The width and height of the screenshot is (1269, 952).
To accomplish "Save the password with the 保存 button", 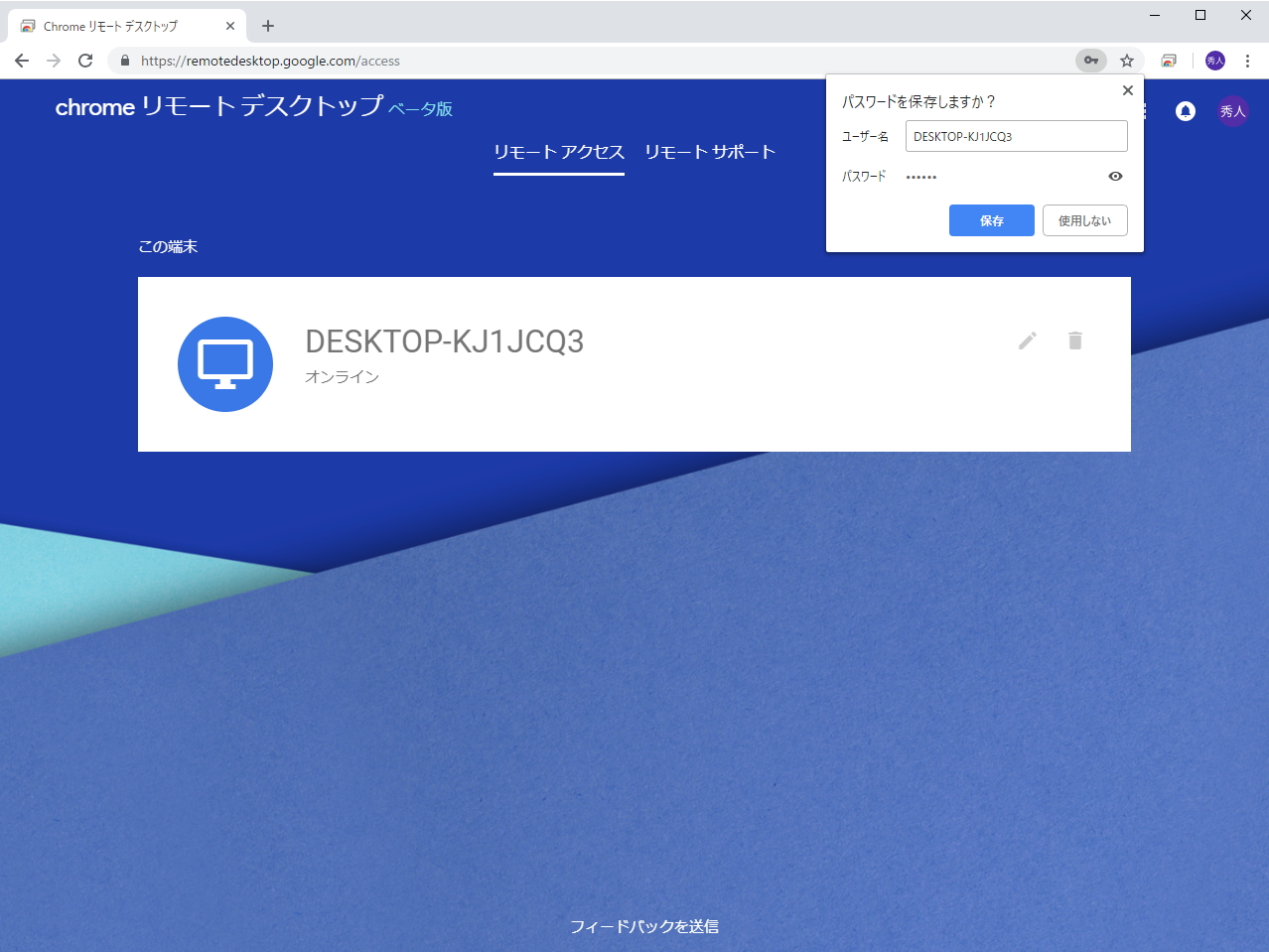I will pos(991,220).
